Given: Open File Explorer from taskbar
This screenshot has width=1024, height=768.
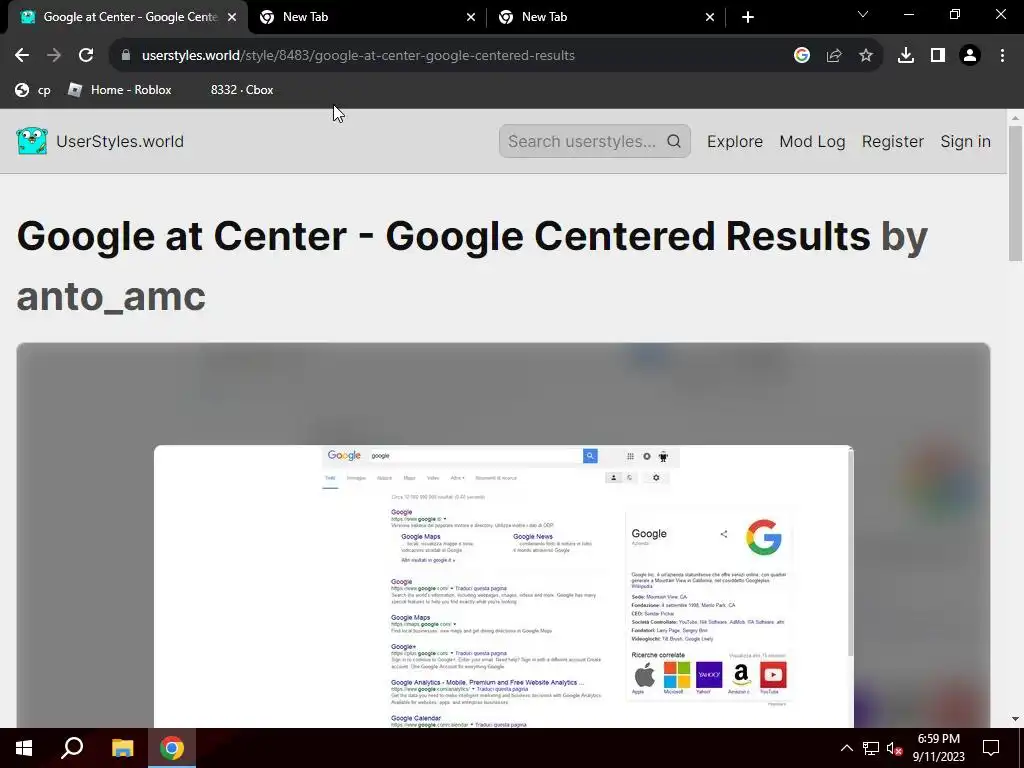Looking at the screenshot, I should click(122, 748).
